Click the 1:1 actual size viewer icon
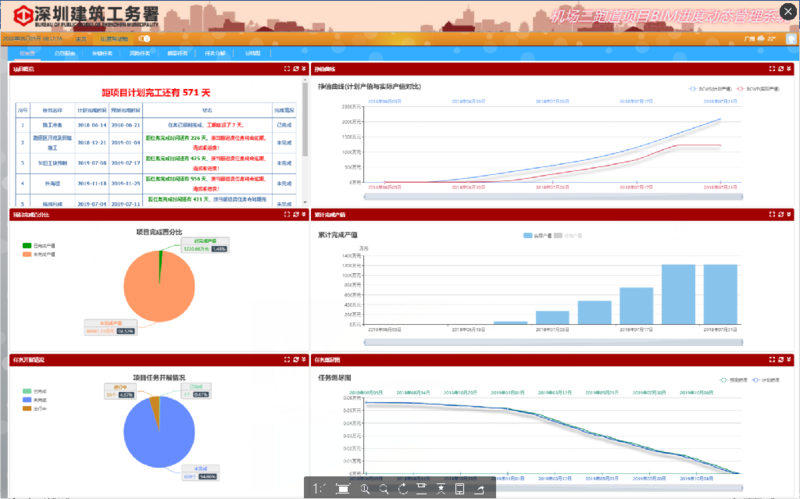Image resolution: width=800 pixels, height=499 pixels. (x=319, y=488)
